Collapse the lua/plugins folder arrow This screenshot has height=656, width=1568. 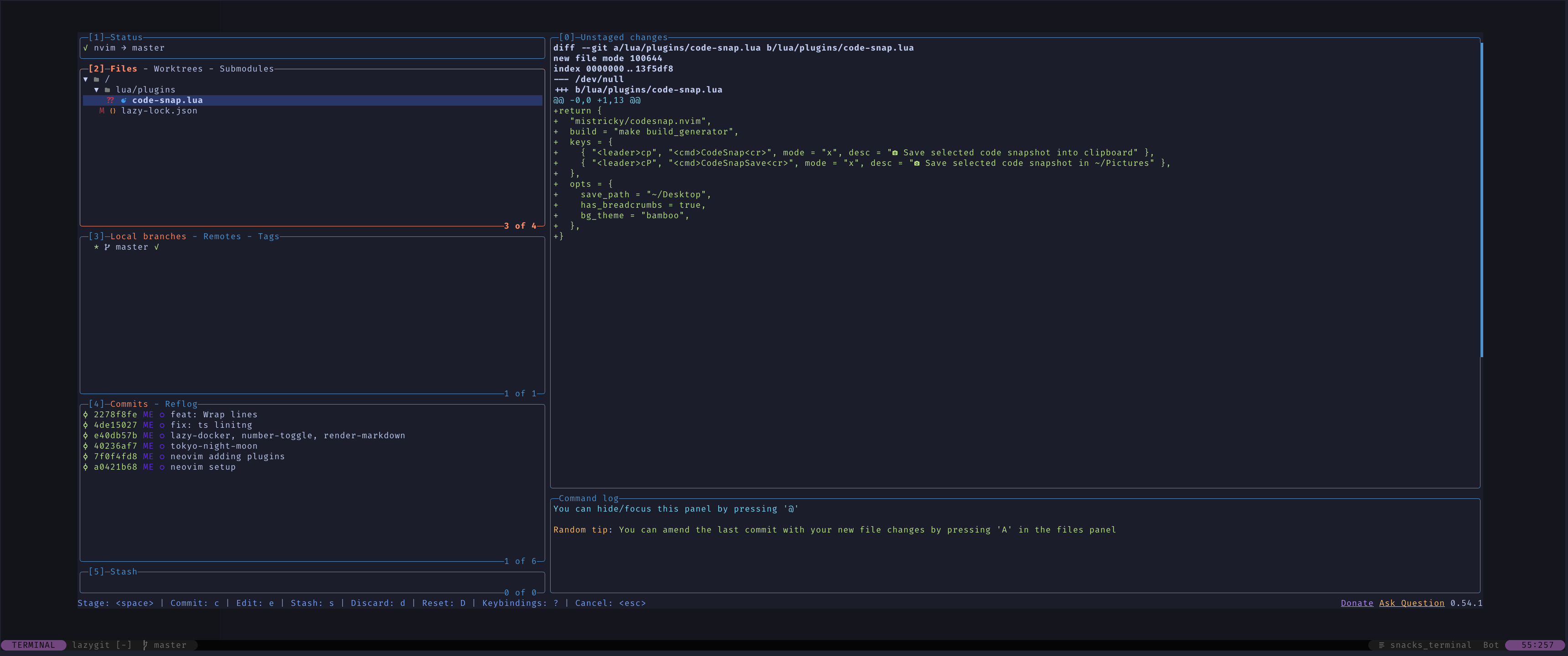[x=96, y=90]
